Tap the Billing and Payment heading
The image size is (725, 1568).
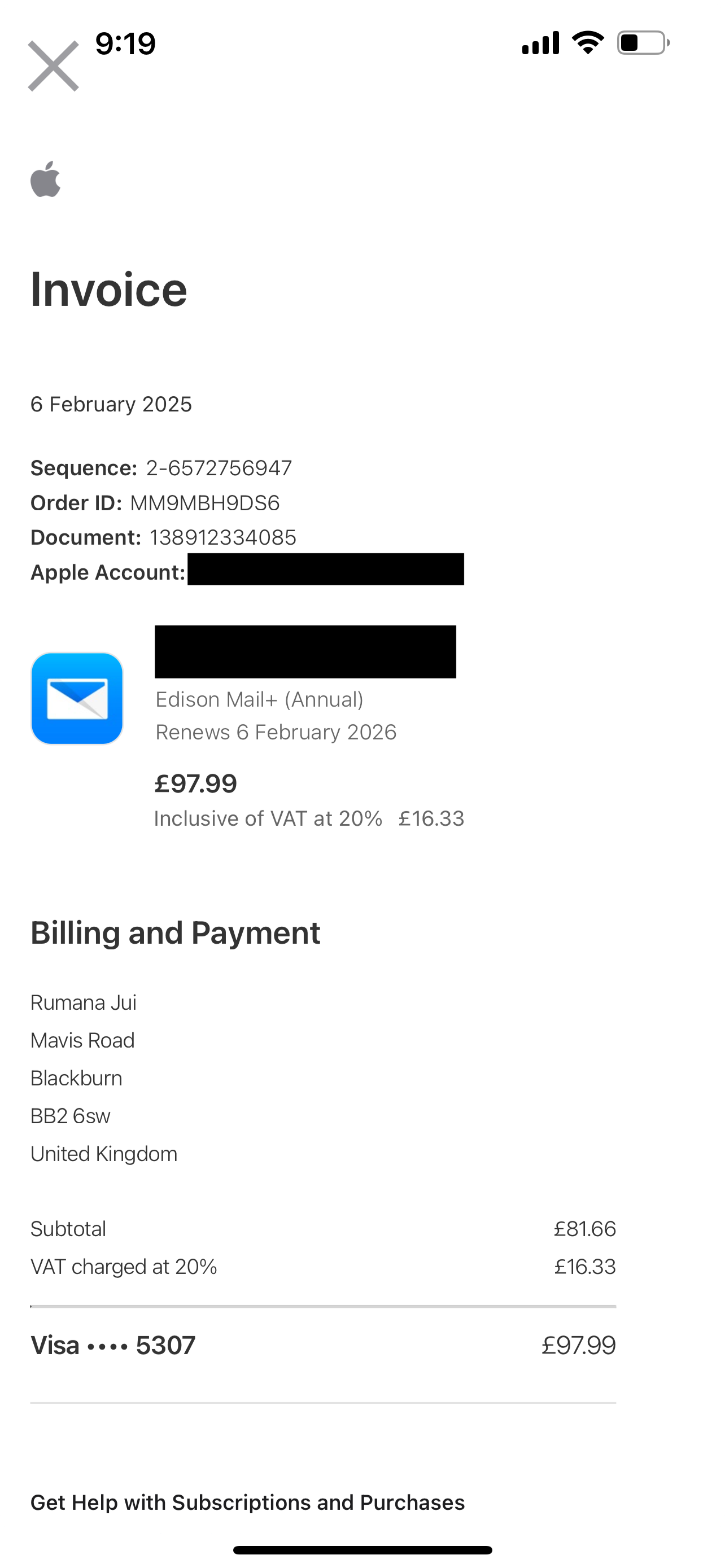pyautogui.click(x=175, y=932)
